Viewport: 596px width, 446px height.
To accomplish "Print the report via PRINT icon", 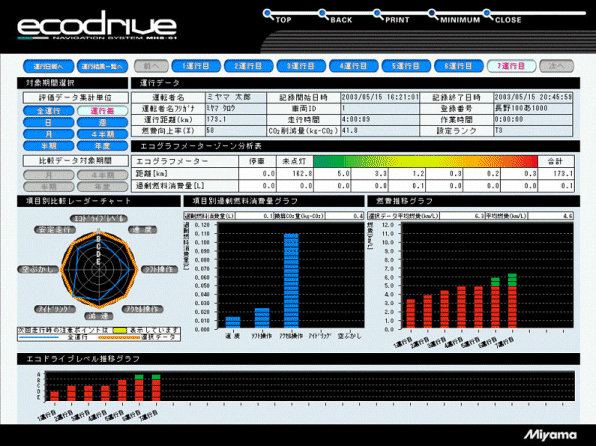I will [x=378, y=14].
